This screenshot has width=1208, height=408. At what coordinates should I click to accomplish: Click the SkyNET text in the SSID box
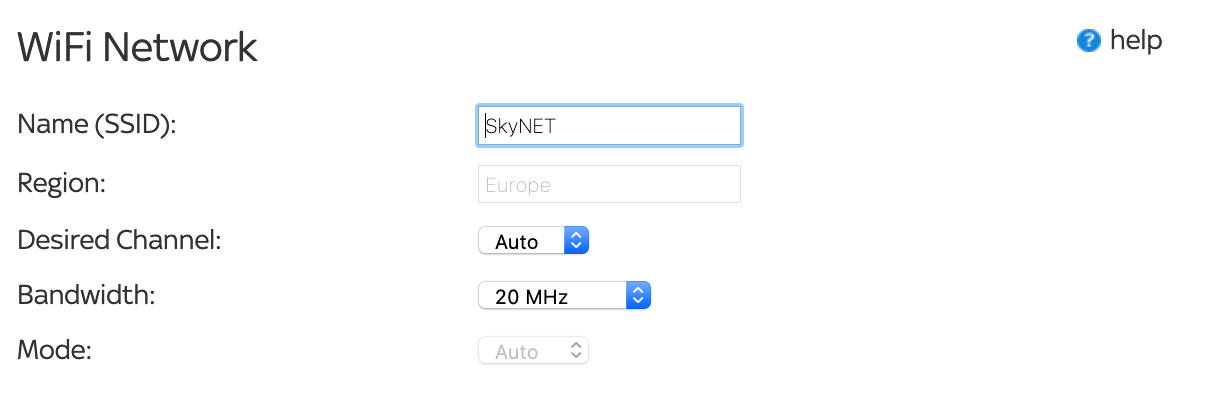click(520, 127)
